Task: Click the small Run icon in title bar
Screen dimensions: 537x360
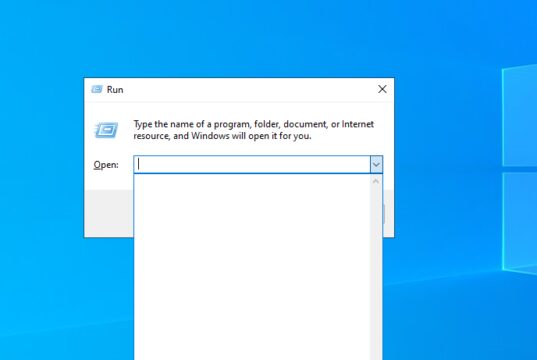Action: pyautogui.click(x=97, y=89)
